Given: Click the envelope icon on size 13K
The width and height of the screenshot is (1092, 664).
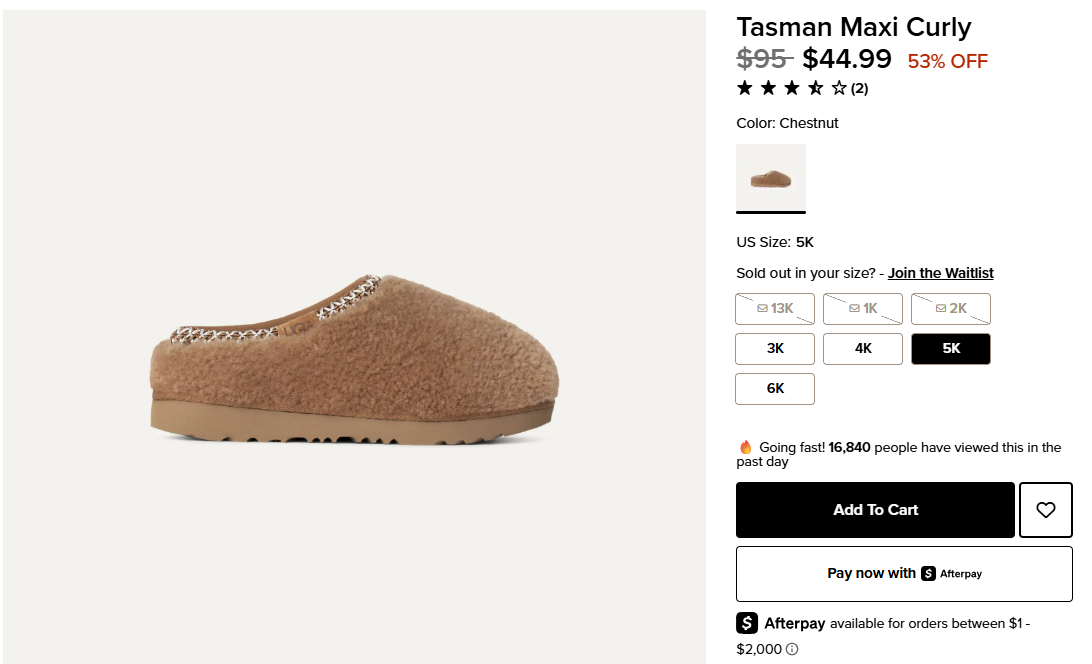Looking at the screenshot, I should [x=762, y=309].
